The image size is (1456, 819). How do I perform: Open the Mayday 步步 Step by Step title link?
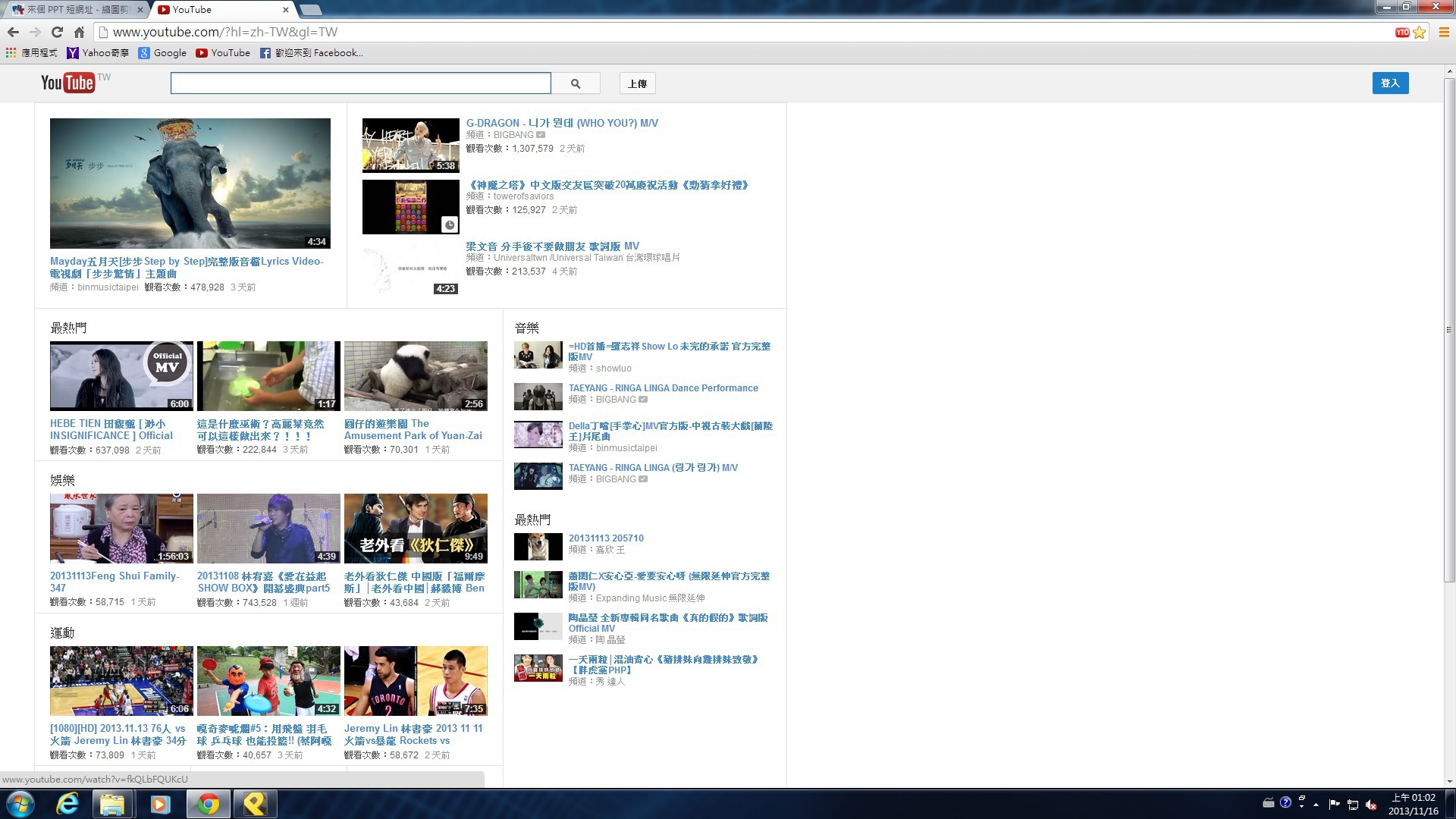pos(187,267)
